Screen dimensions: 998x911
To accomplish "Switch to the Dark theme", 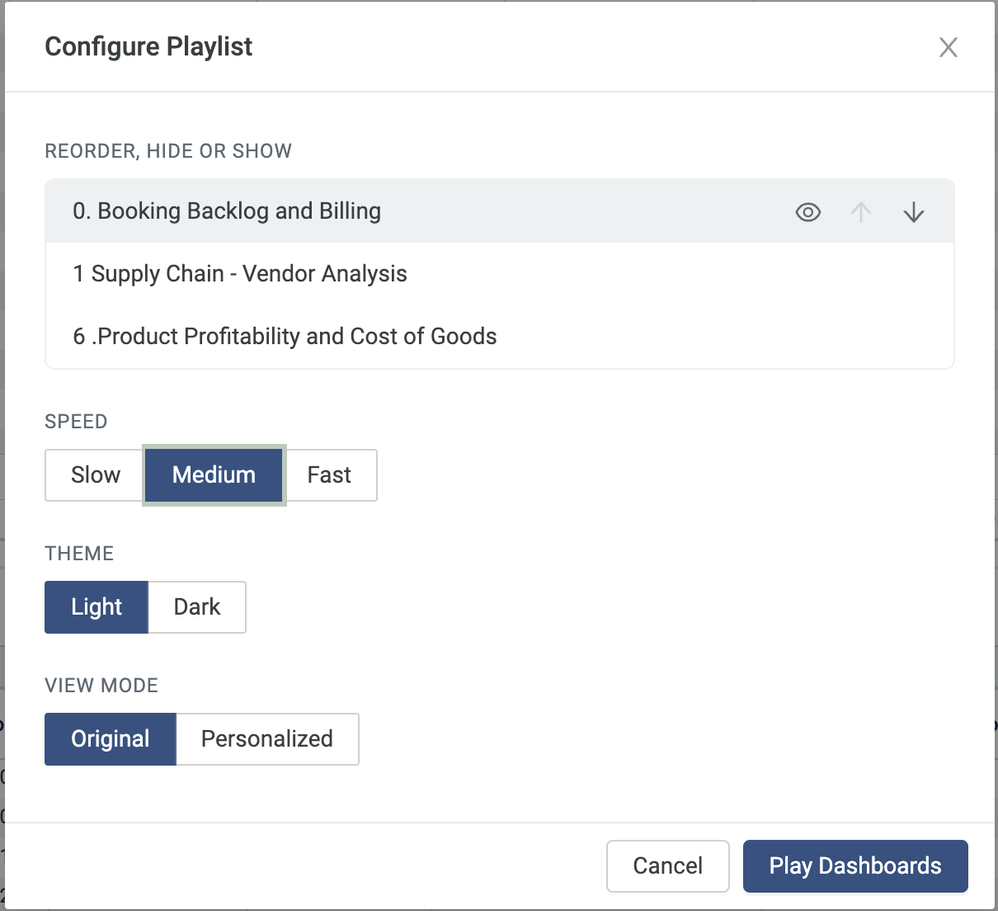I will tap(197, 607).
